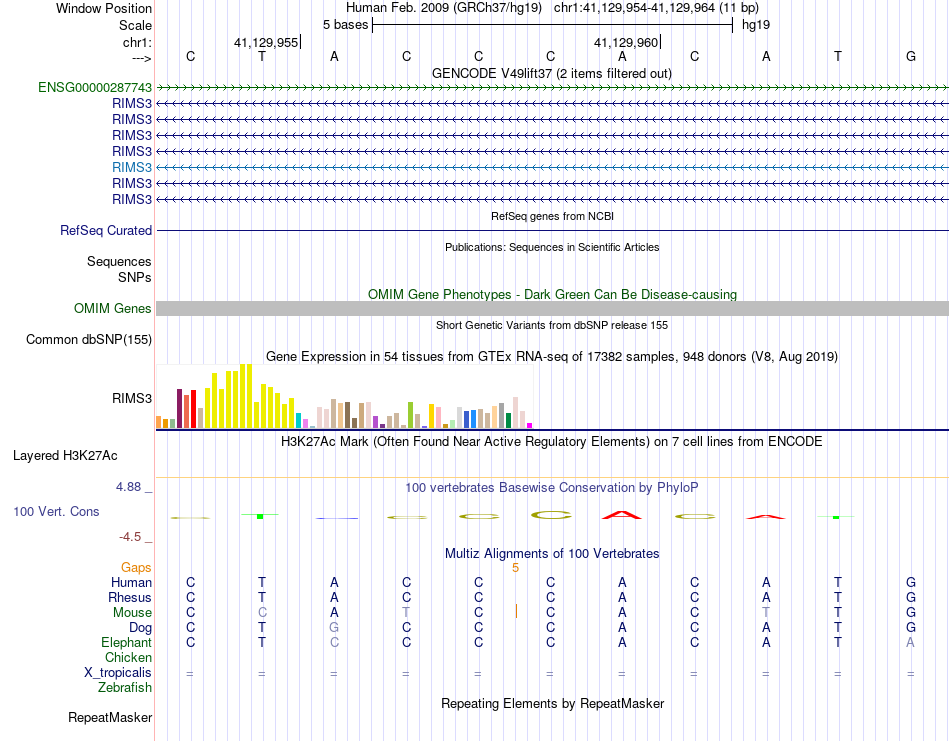The width and height of the screenshot is (950, 741).
Task: Click the orange 5 in the Gaps row
Action: pos(516,568)
